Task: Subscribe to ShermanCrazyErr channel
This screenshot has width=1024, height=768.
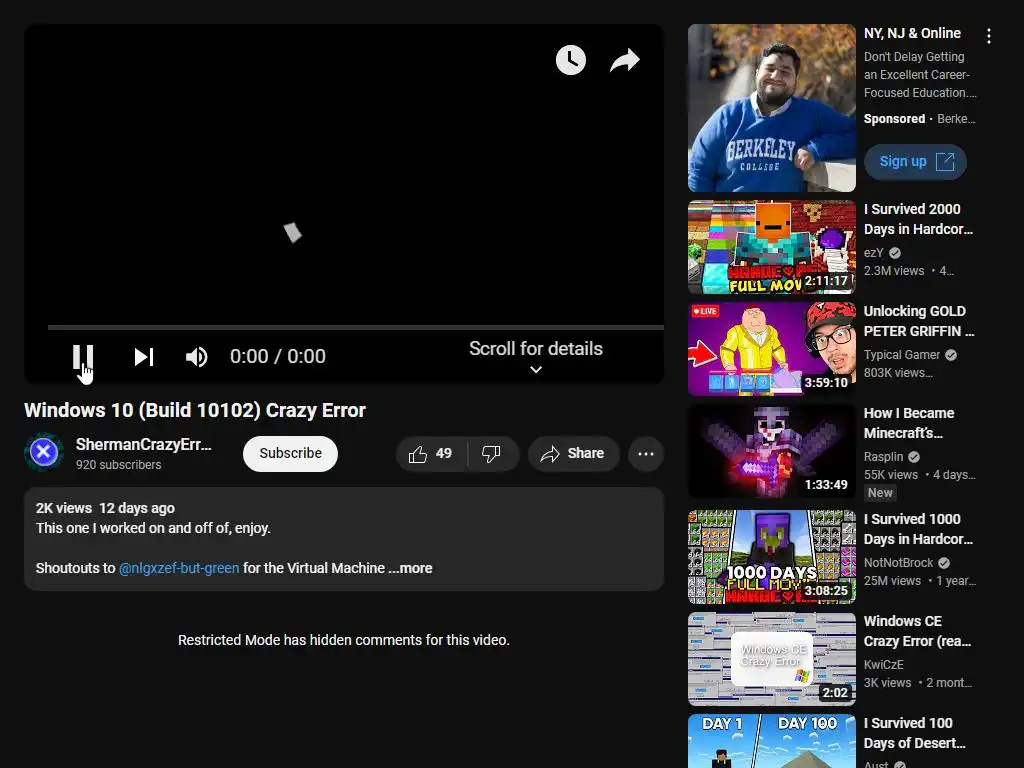Action: click(291, 453)
